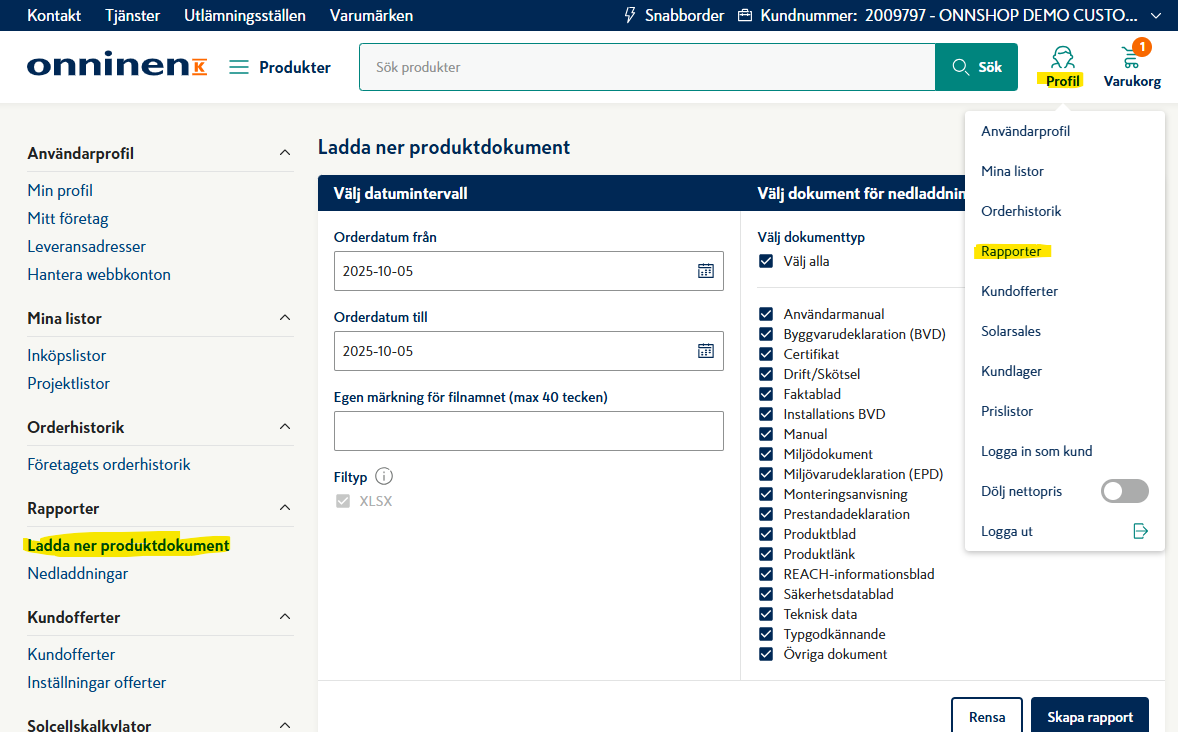1178x732 pixels.
Task: Focus the Sök produkter search field
Action: coord(647,67)
